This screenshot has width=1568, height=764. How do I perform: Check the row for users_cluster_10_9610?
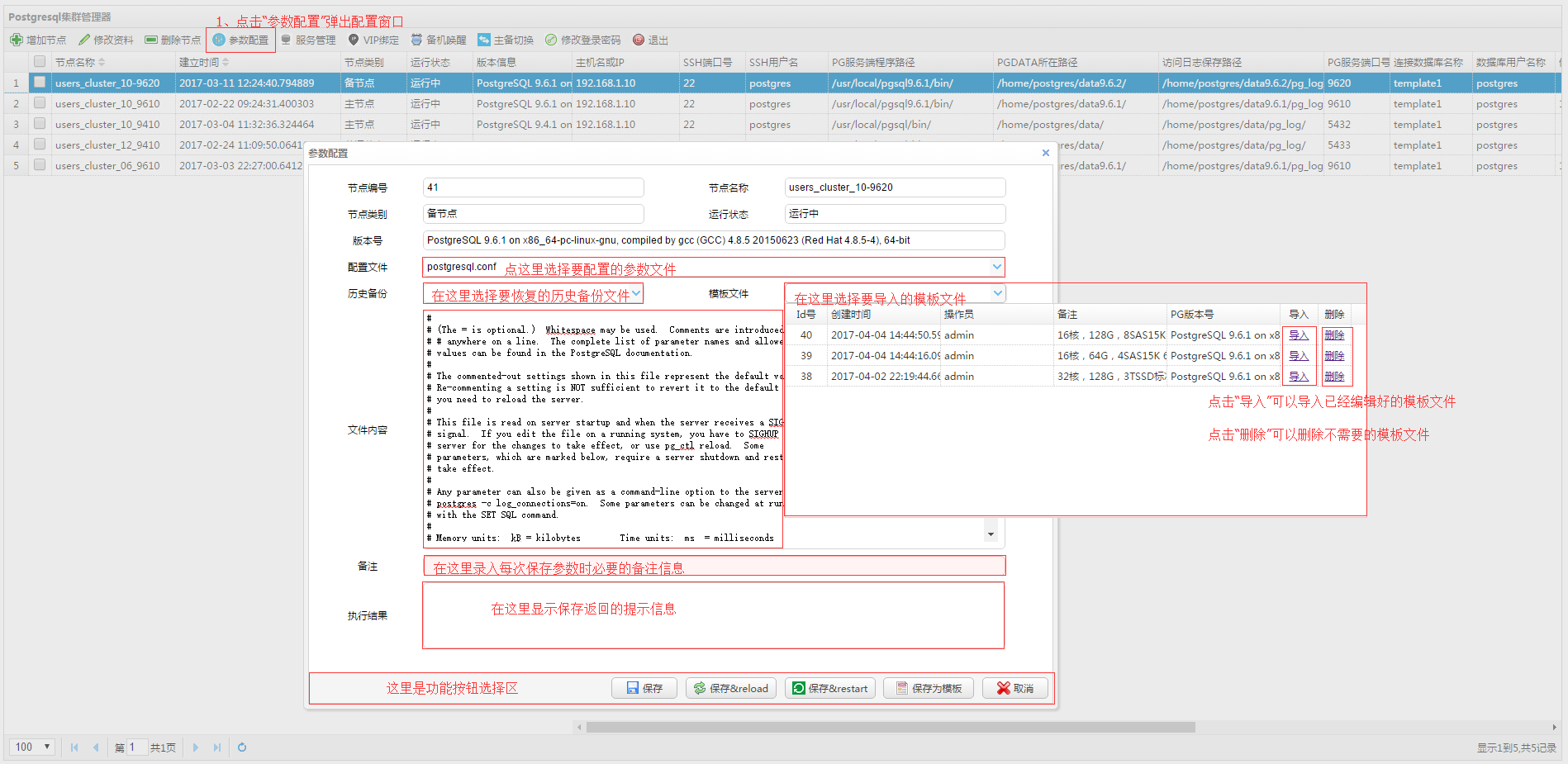pyautogui.click(x=40, y=102)
